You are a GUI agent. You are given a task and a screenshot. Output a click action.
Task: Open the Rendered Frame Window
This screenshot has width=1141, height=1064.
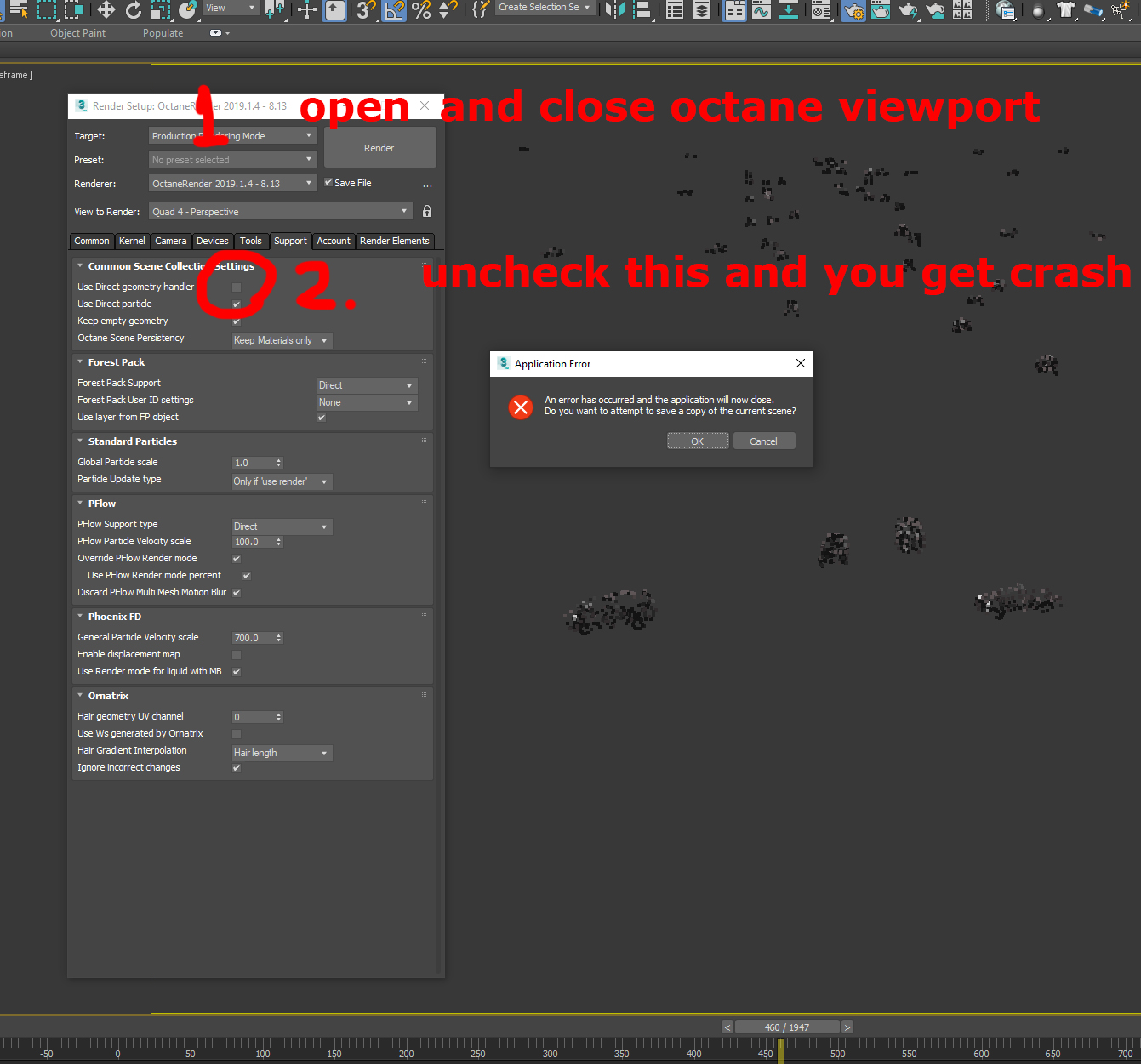(x=881, y=10)
